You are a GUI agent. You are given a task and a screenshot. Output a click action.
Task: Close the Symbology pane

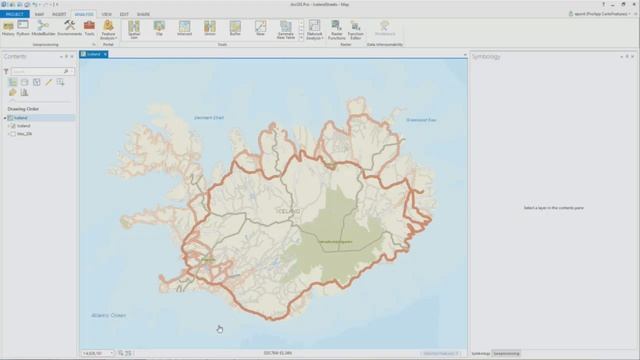tap(633, 57)
